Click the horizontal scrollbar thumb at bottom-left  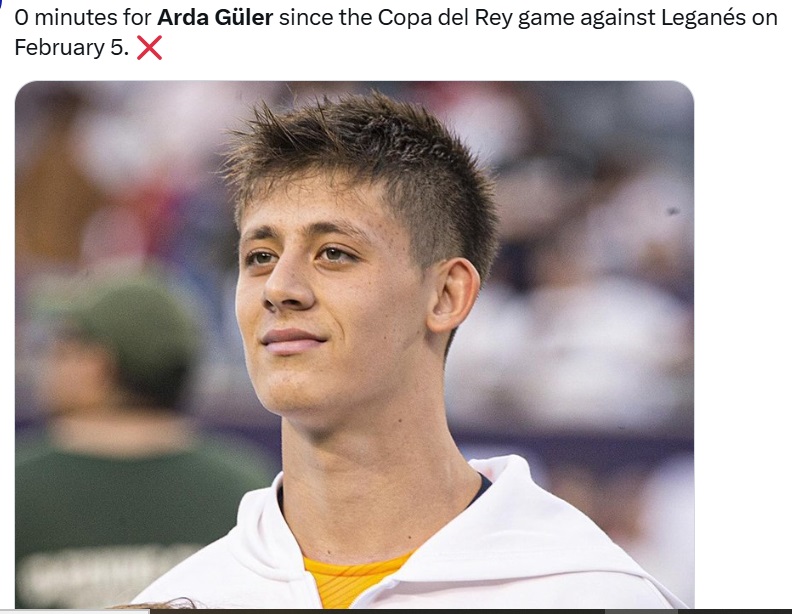coord(75,611)
